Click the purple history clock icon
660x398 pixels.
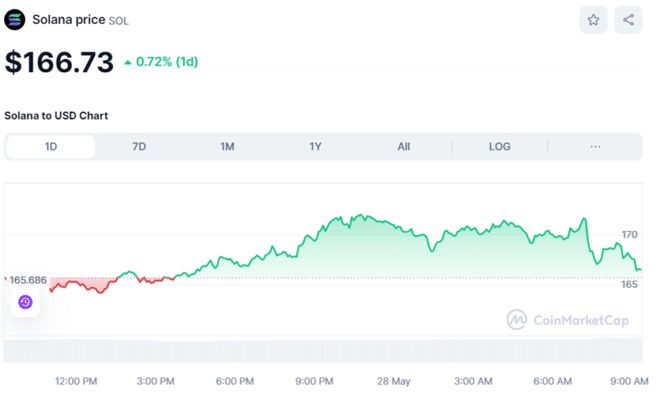pos(25,302)
